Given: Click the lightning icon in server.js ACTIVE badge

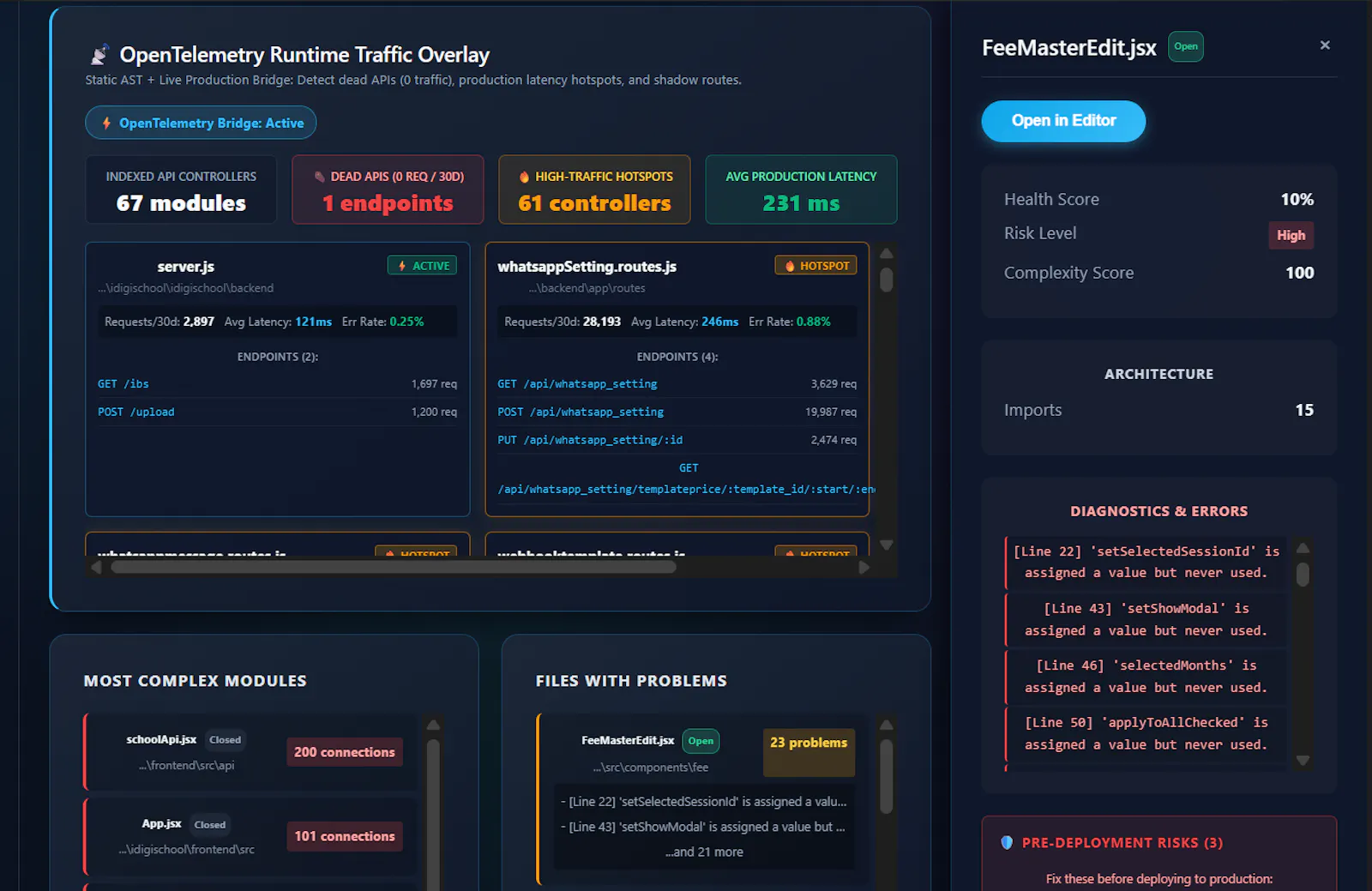Looking at the screenshot, I should pyautogui.click(x=402, y=266).
